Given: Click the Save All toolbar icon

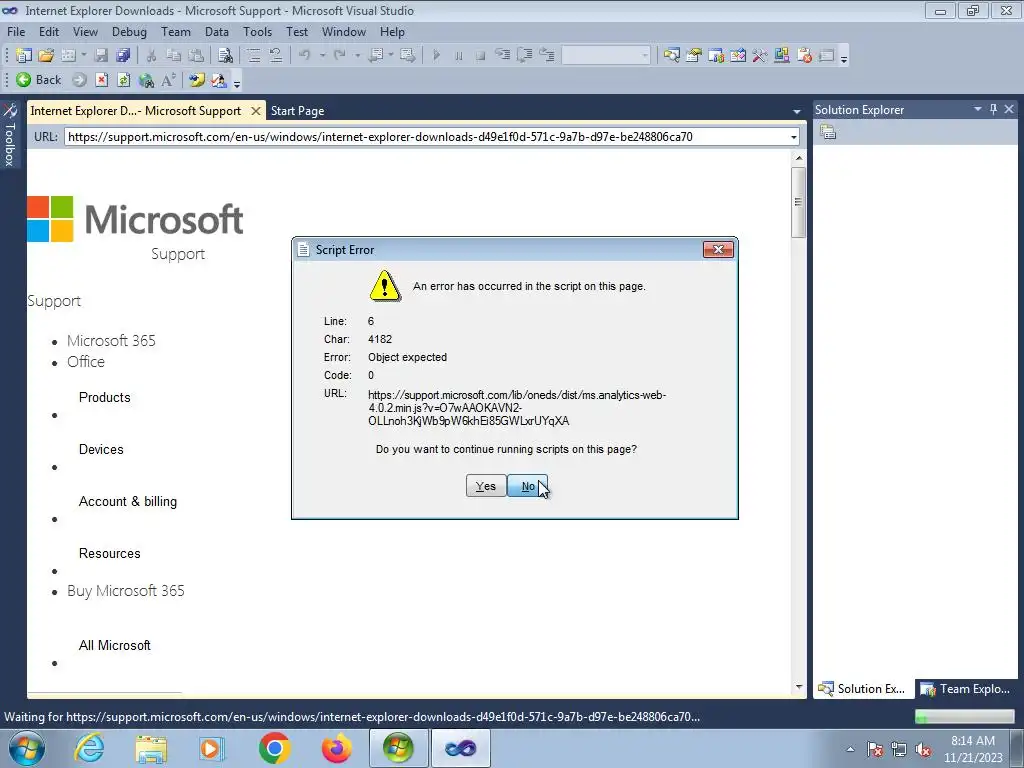Looking at the screenshot, I should tap(123, 56).
